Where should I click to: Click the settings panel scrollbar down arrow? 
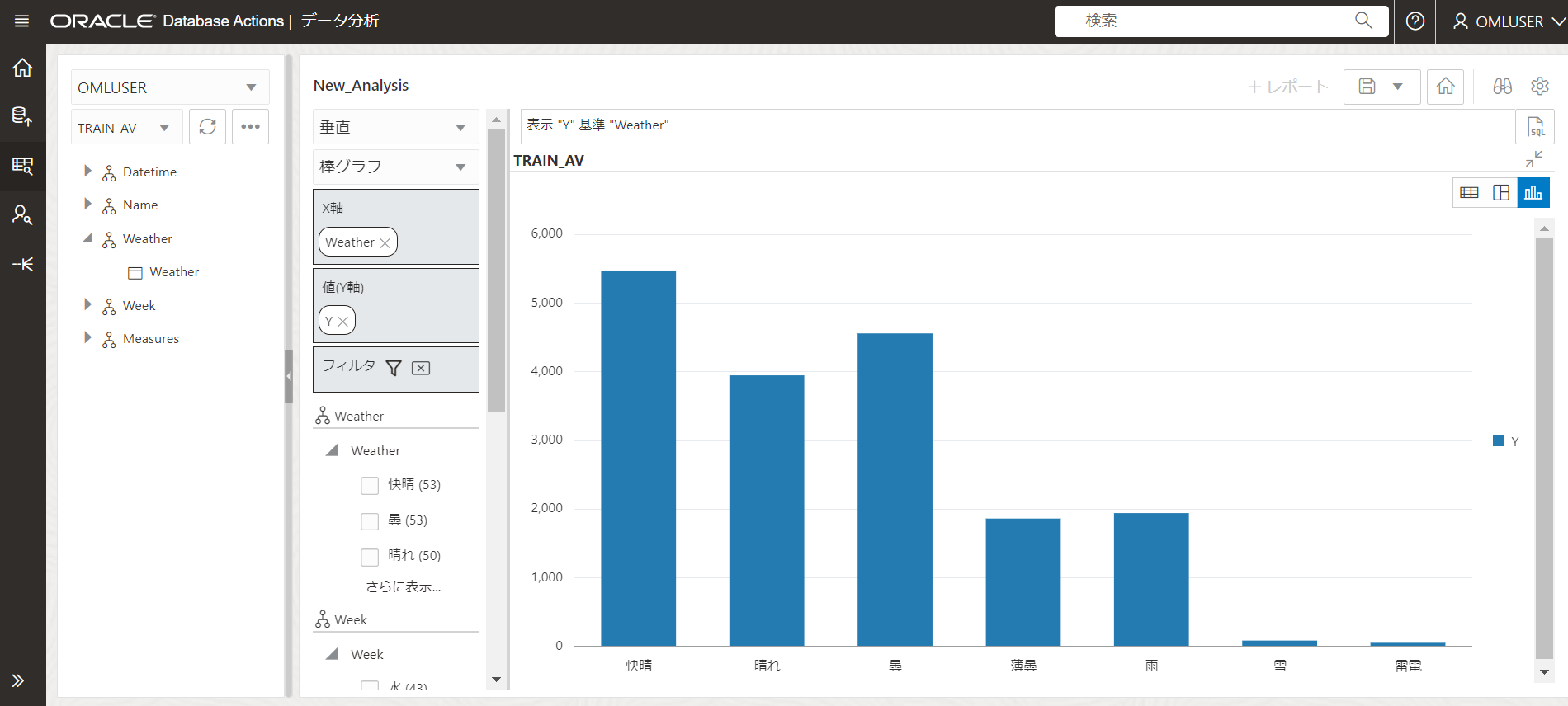[x=496, y=680]
